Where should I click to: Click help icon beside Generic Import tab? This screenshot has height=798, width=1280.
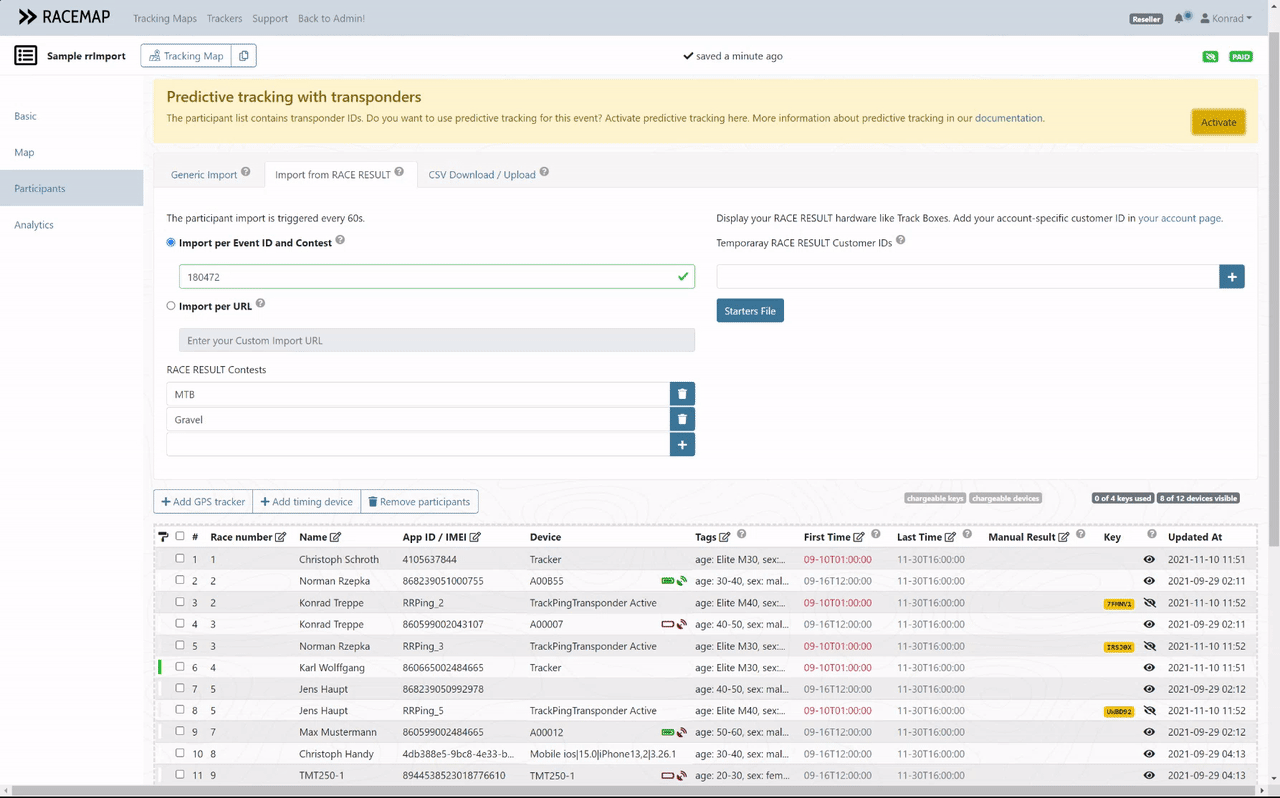[246, 173]
